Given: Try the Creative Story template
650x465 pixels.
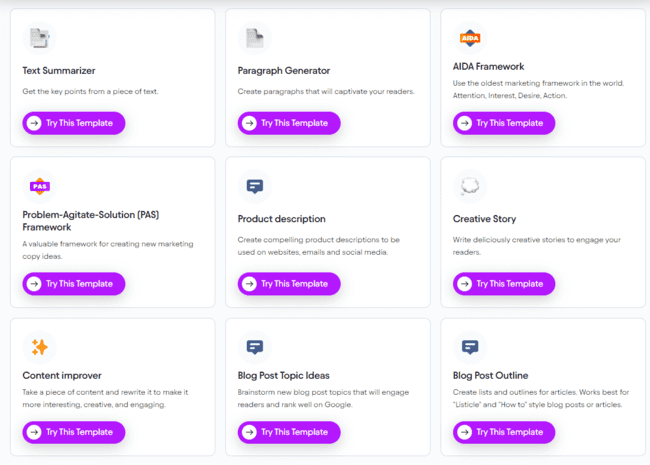Looking at the screenshot, I should pyautogui.click(x=504, y=284).
